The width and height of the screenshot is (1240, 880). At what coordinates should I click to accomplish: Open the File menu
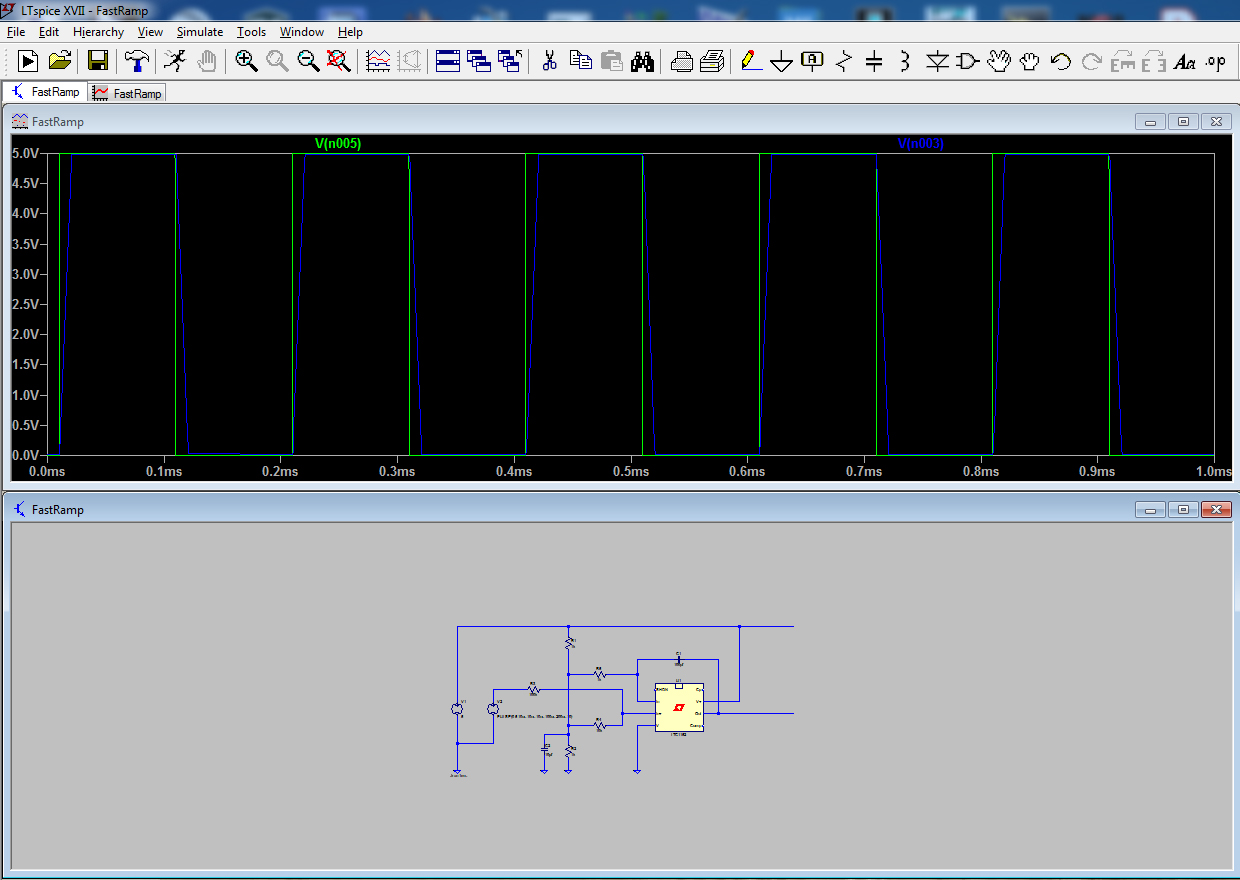16,32
